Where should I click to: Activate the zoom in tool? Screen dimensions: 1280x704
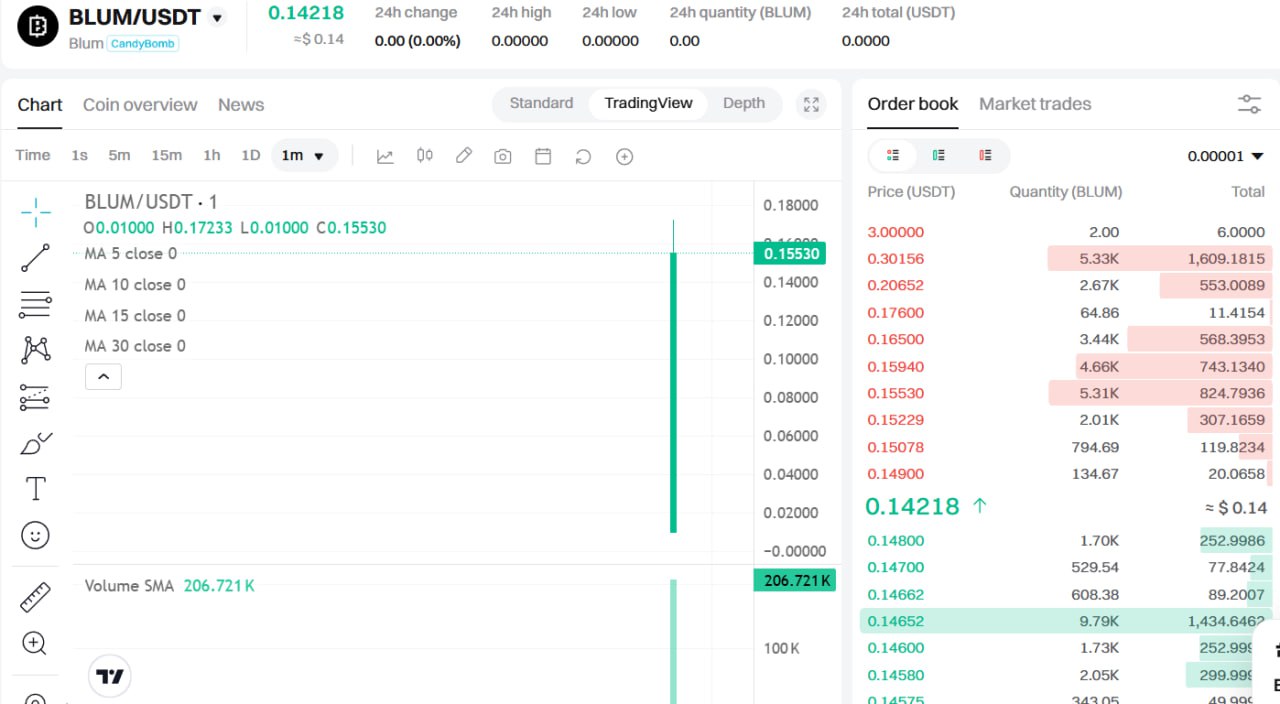pyautogui.click(x=35, y=643)
